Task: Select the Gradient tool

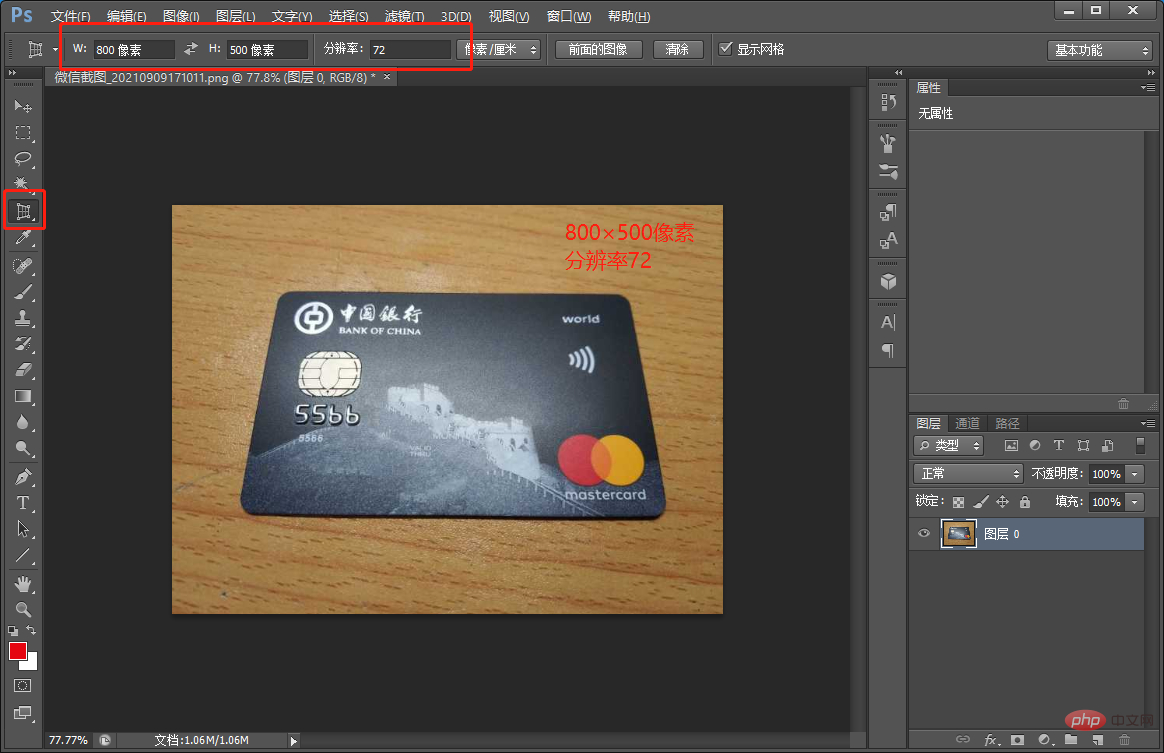Action: (x=23, y=396)
